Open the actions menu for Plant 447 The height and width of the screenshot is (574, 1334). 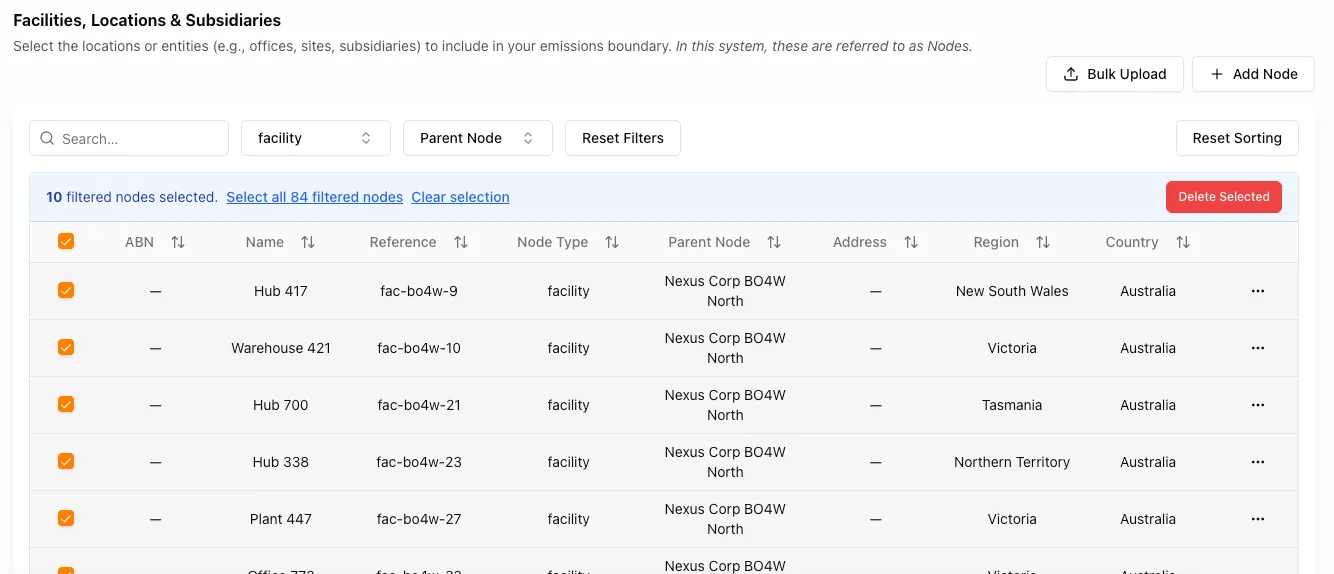pyautogui.click(x=1258, y=519)
